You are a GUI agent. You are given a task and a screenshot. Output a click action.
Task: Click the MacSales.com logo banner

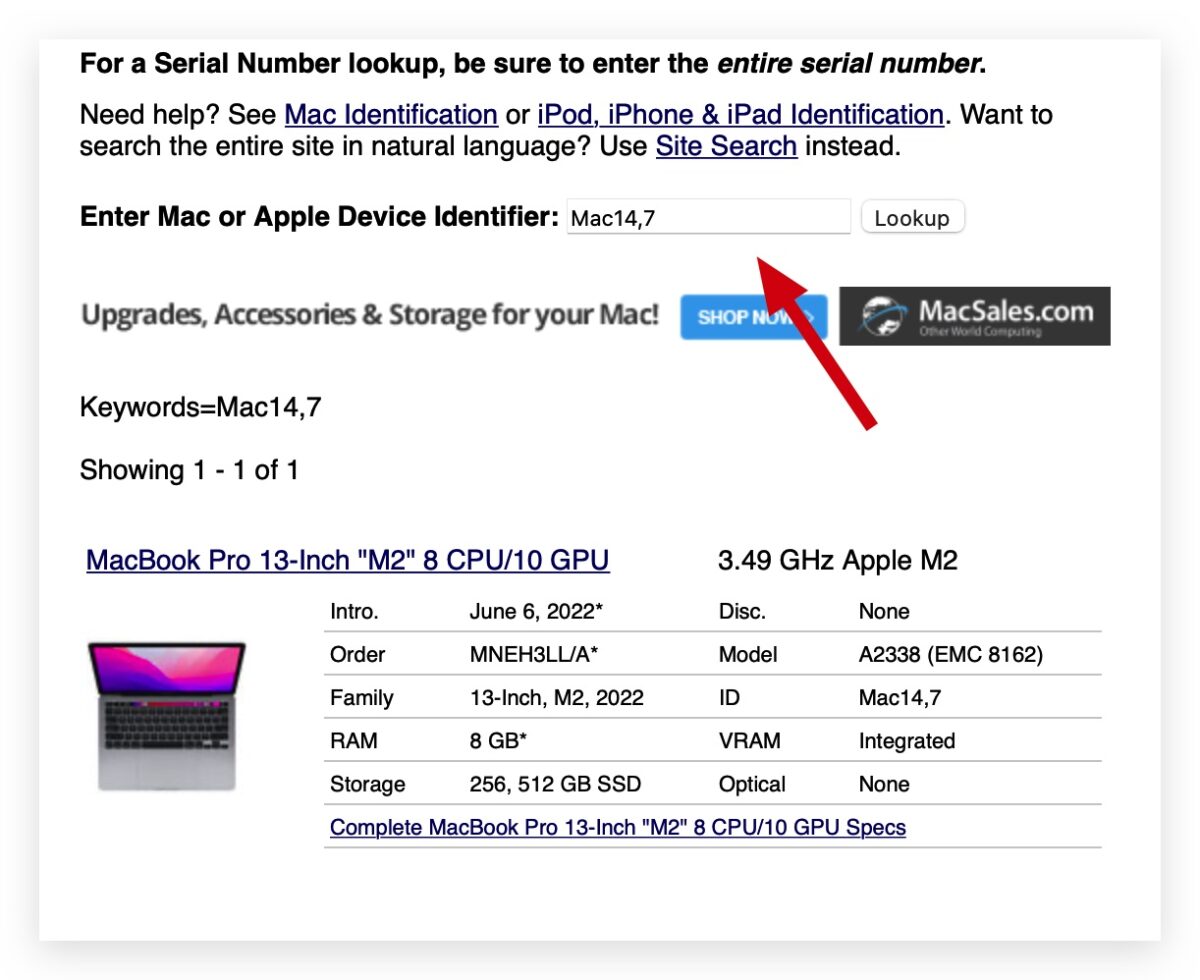coord(975,316)
